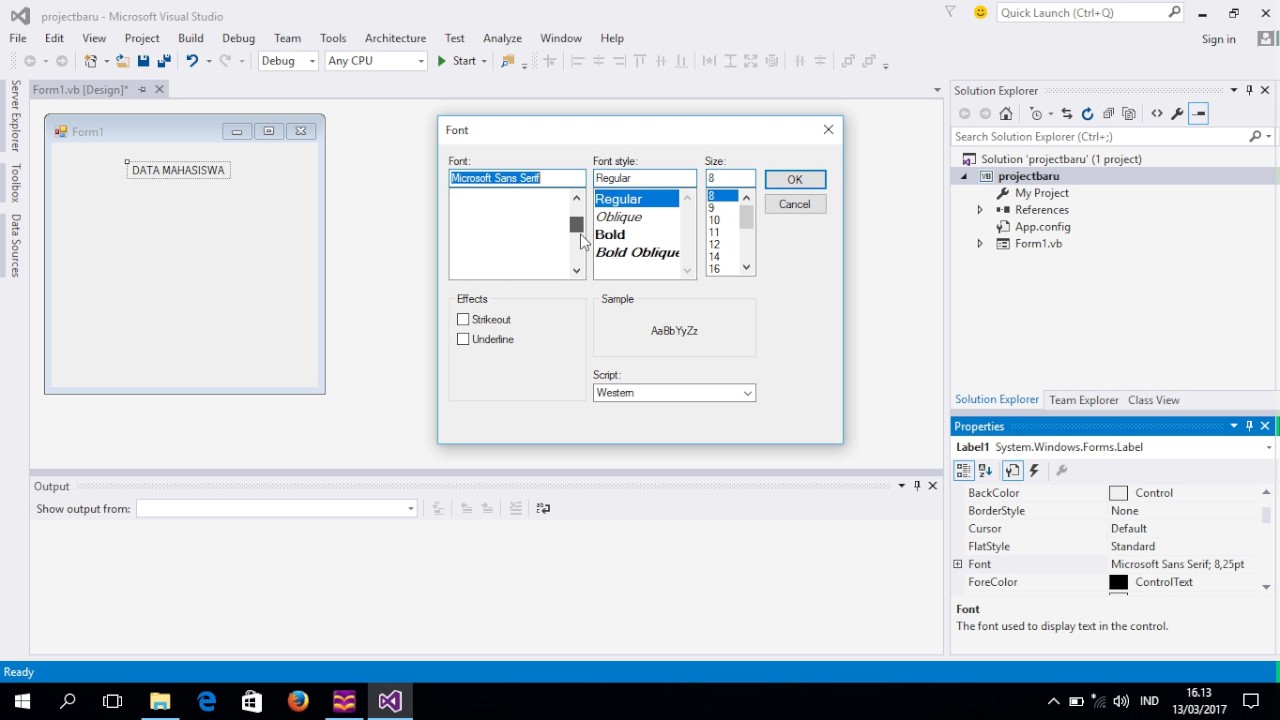
Task: Click View Code icon in Solution Explorer
Action: tap(1157, 114)
